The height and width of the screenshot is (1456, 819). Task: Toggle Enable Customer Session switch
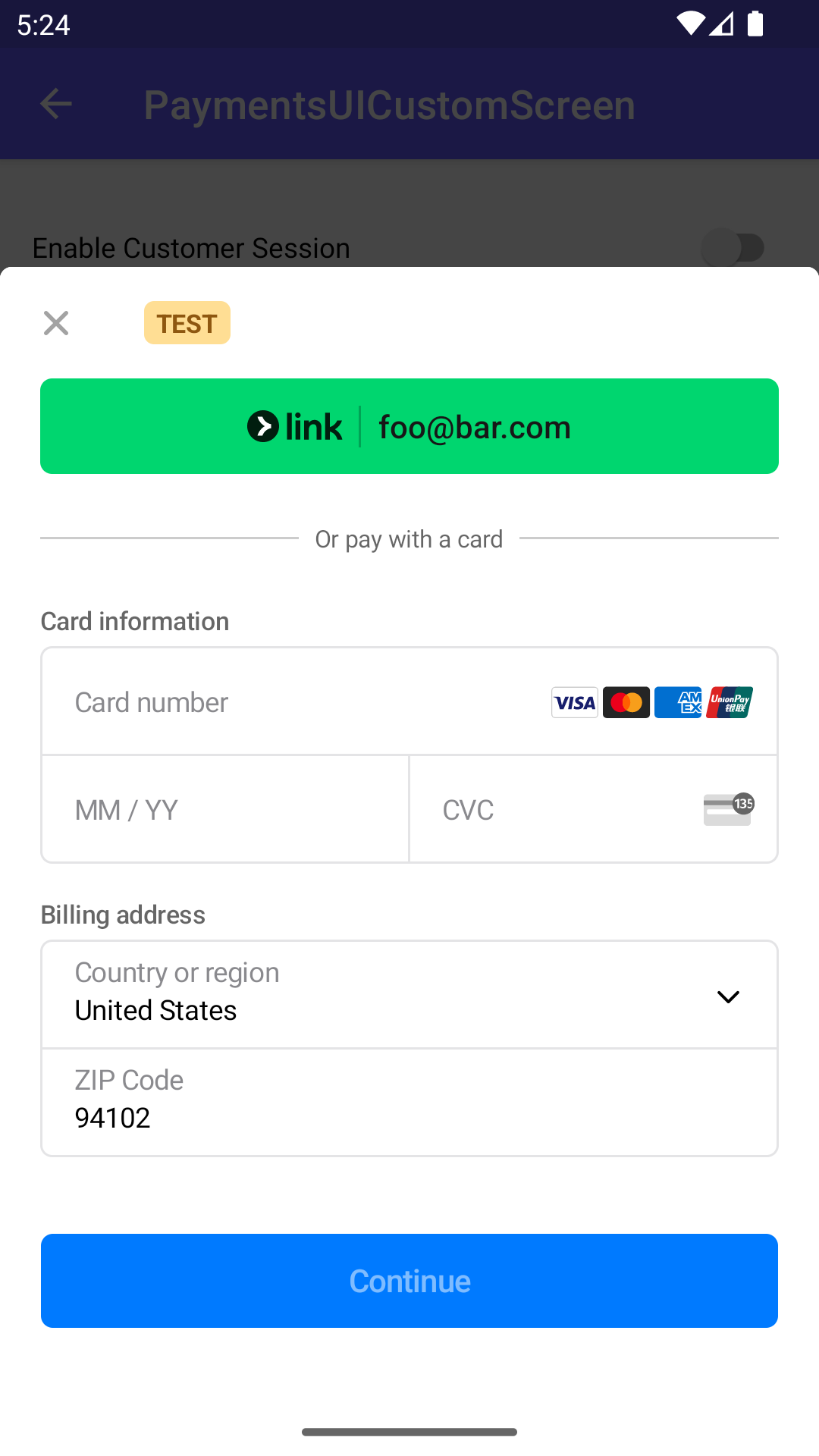pos(733,248)
